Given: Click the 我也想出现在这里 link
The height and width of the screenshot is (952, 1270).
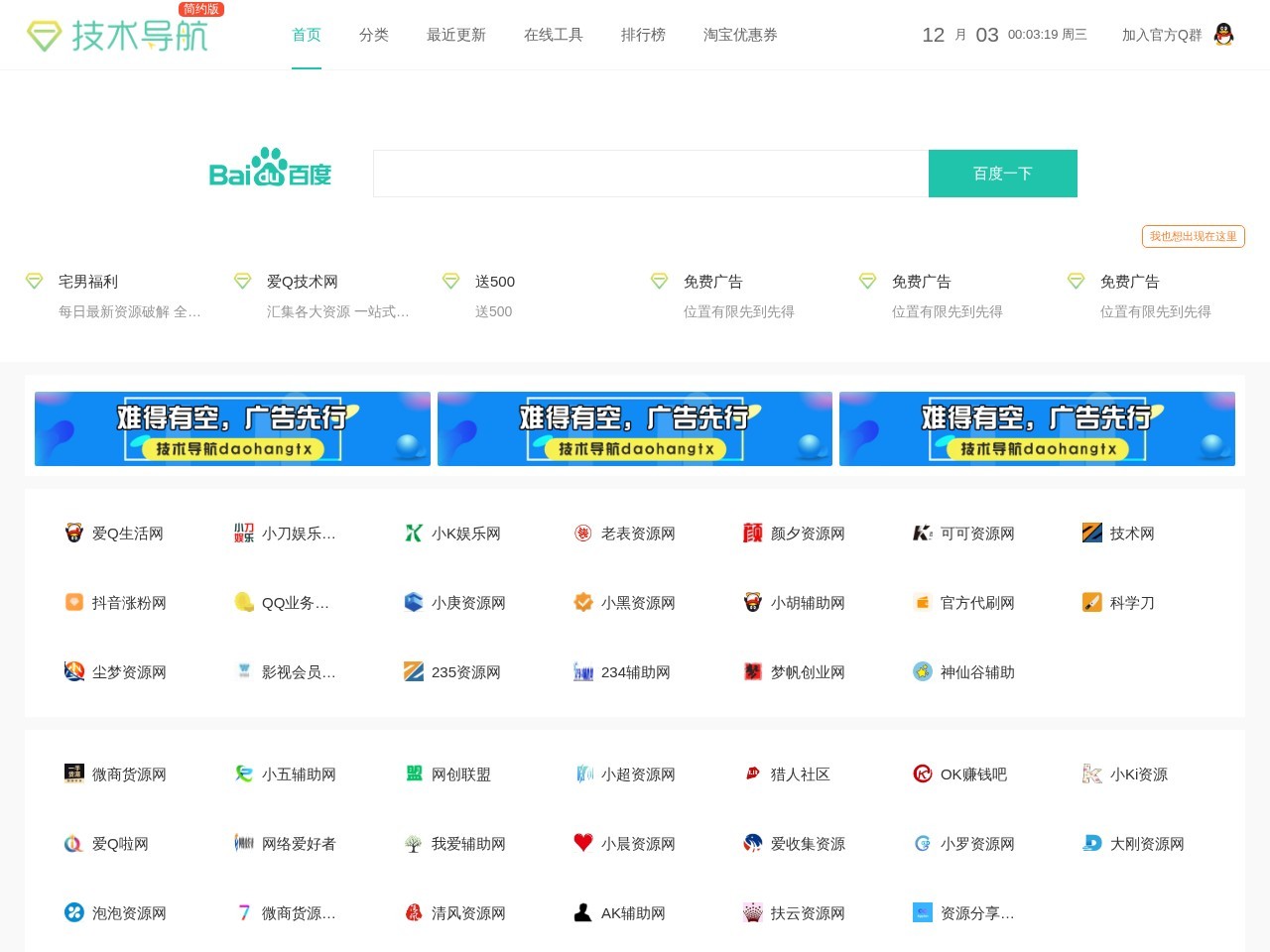Looking at the screenshot, I should coord(1193,236).
